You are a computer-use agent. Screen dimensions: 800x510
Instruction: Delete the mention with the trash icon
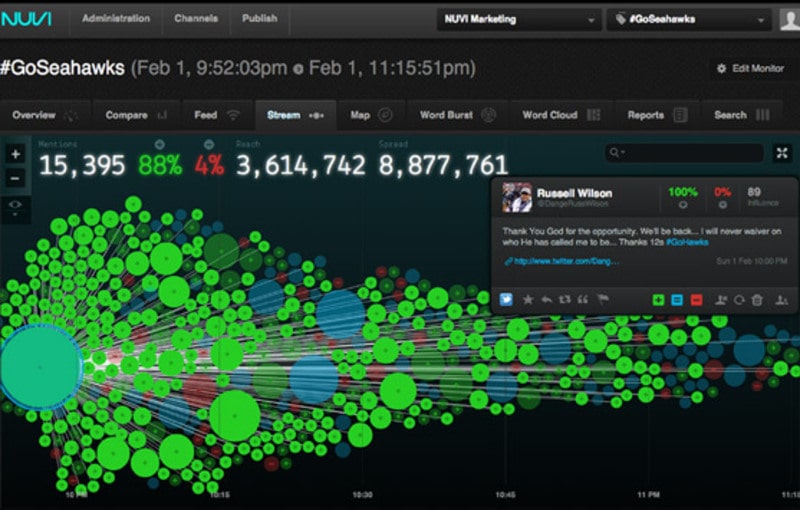pos(757,300)
